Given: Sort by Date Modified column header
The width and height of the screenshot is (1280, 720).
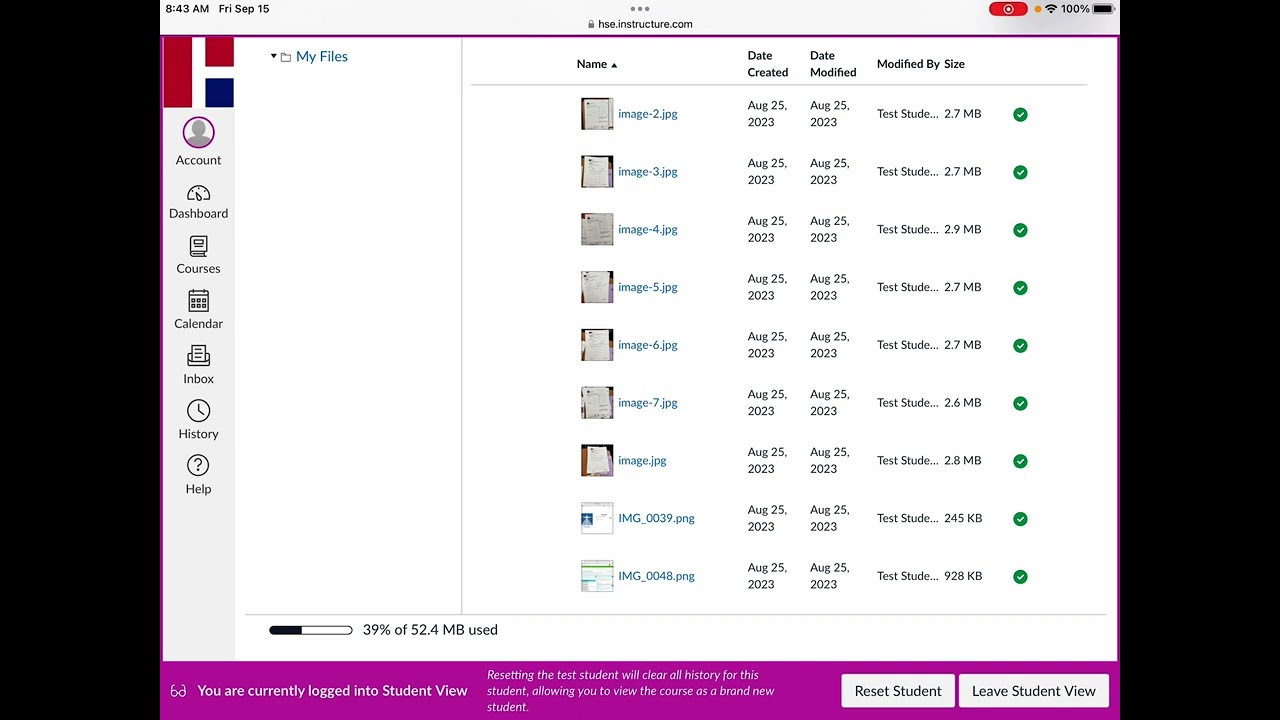Looking at the screenshot, I should (x=833, y=64).
